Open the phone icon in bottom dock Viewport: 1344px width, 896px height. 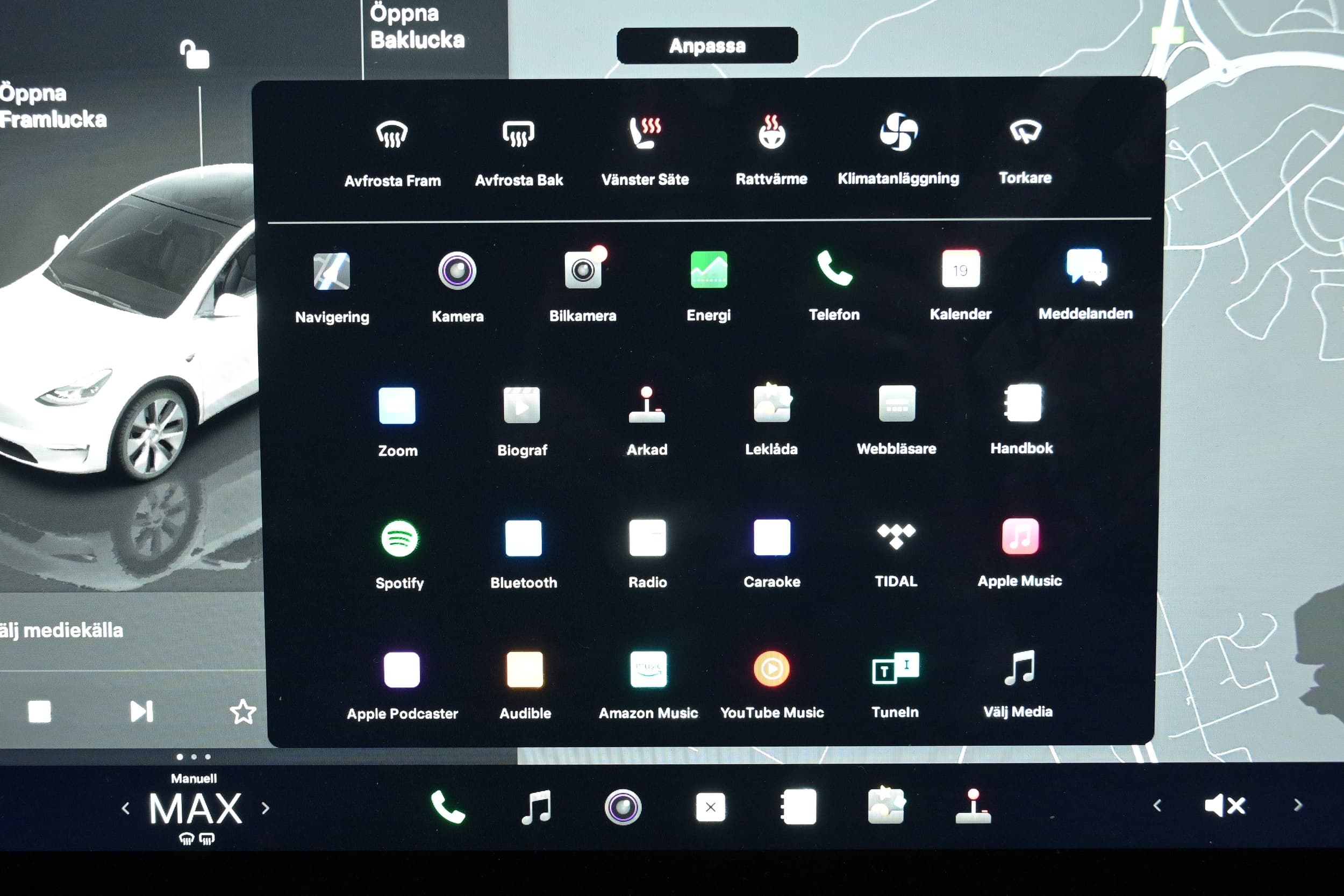click(448, 807)
